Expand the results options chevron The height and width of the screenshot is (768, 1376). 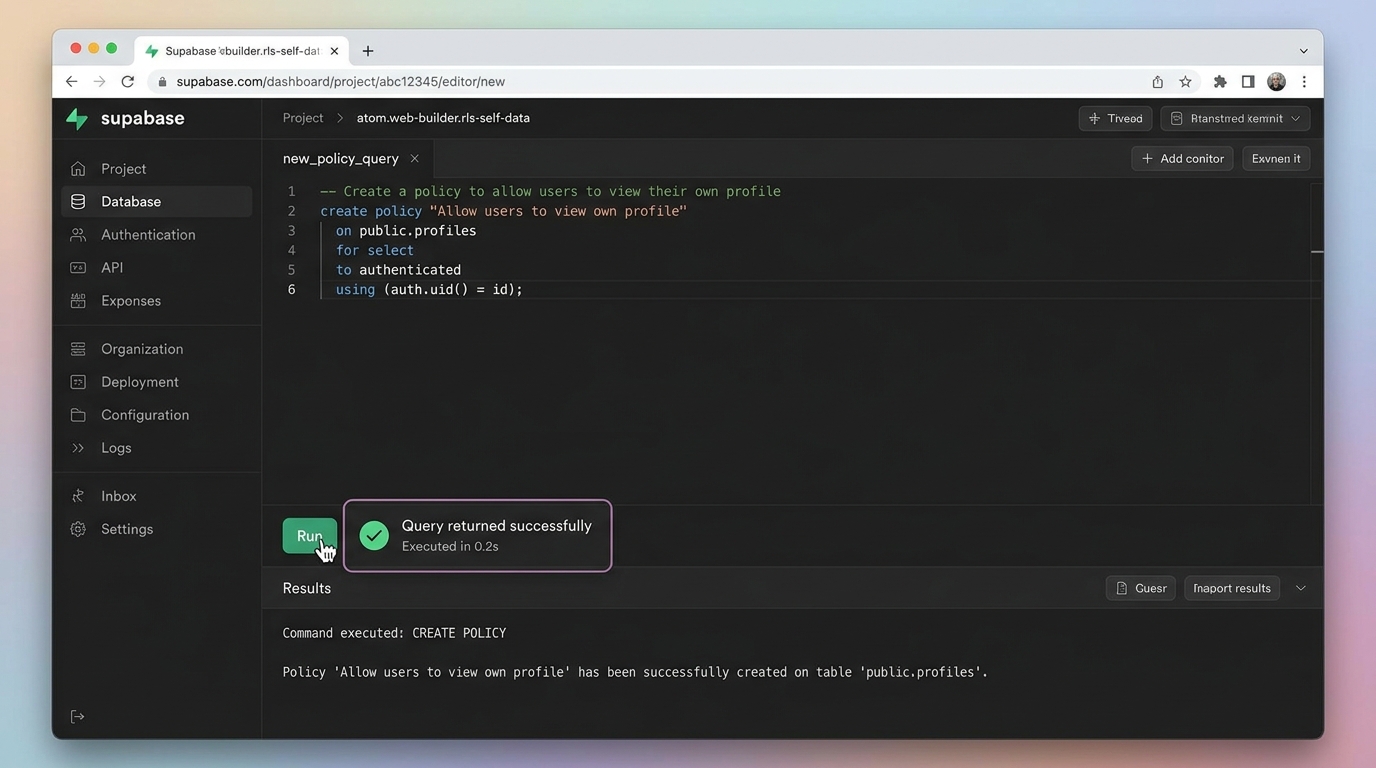(1300, 588)
